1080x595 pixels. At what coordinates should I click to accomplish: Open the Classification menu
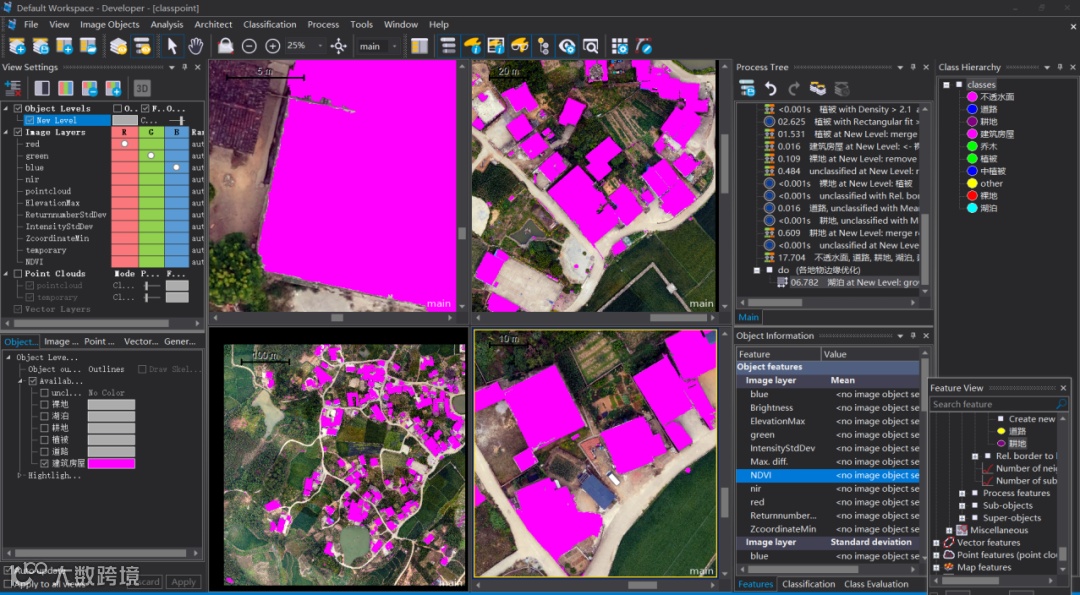(270, 24)
